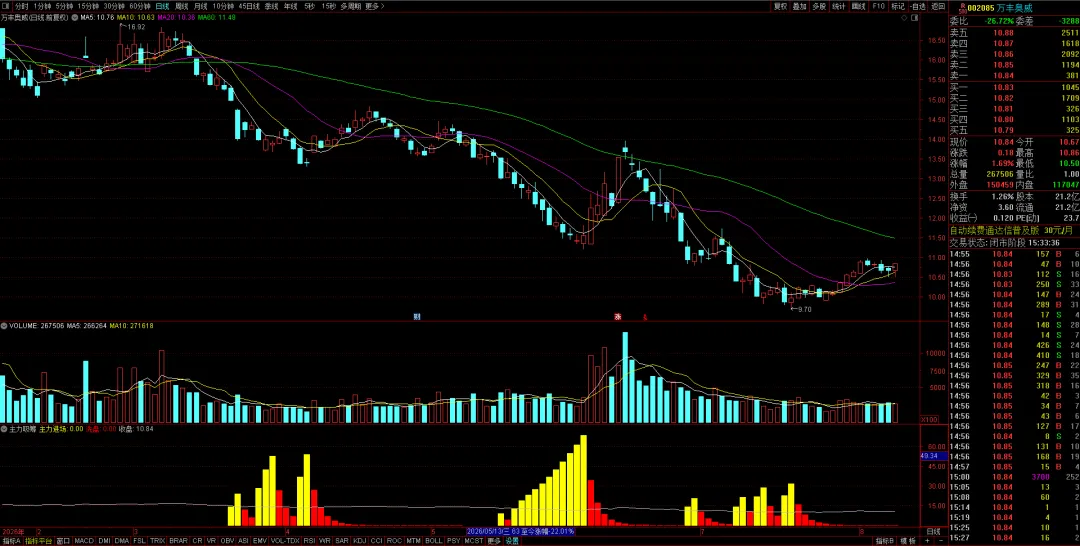Switch indicator to KDJ
This screenshot has height=546, width=1080.
click(360, 541)
